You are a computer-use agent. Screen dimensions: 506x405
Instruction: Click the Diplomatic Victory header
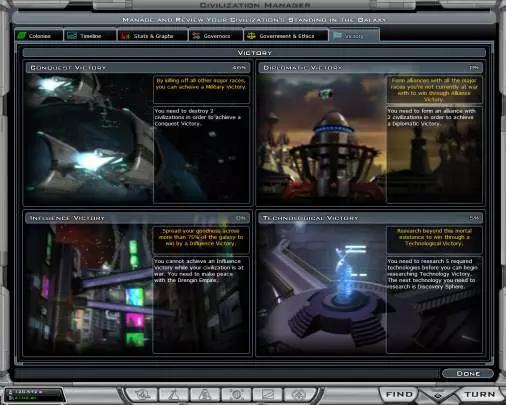pyautogui.click(x=370, y=68)
